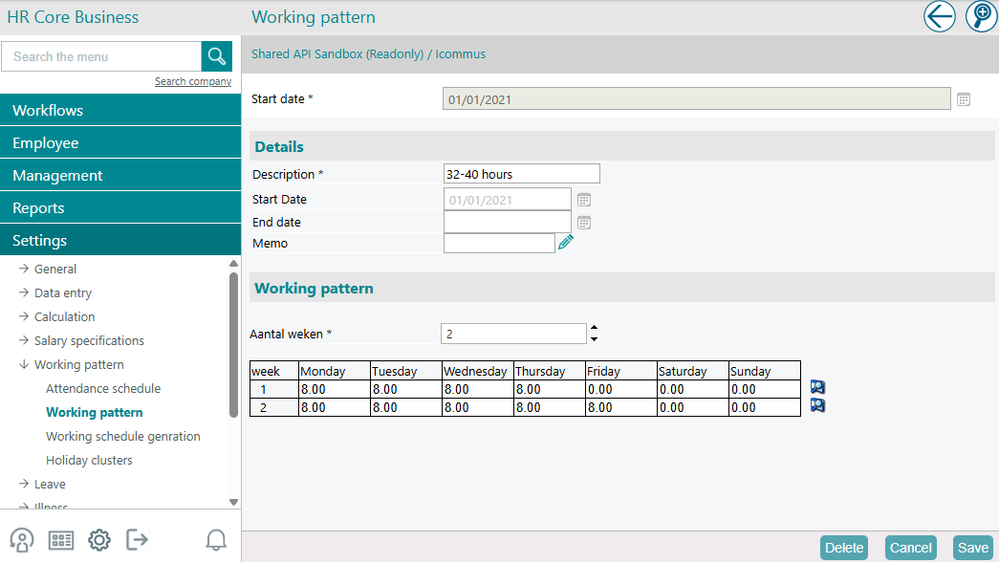999x562 pixels.
Task: Open calendar picker for Details Start Date
Action: tap(584, 199)
